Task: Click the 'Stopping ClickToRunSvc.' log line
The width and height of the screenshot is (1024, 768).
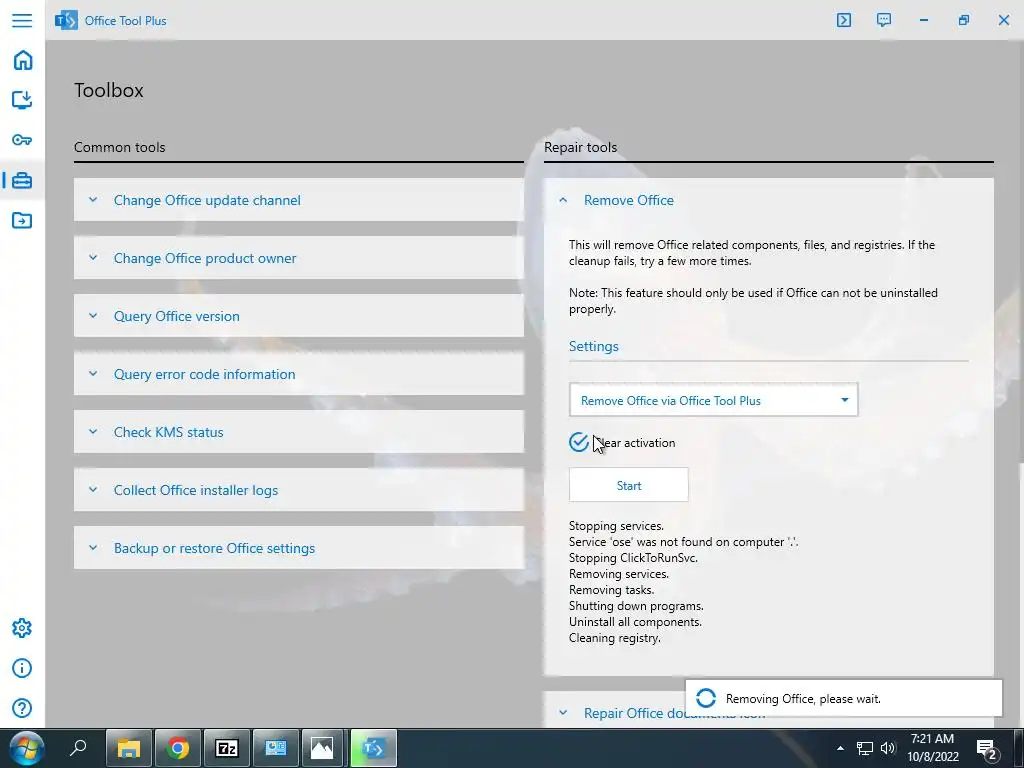Action: click(633, 558)
